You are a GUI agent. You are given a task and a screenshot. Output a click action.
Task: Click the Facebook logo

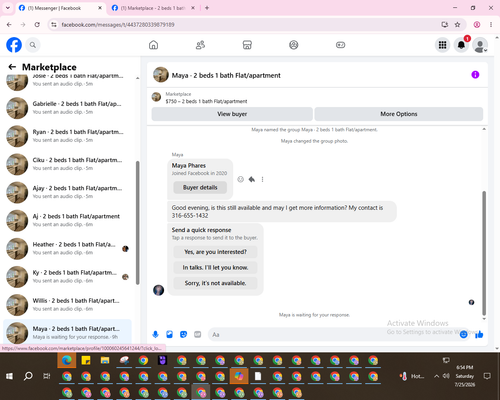coord(14,45)
